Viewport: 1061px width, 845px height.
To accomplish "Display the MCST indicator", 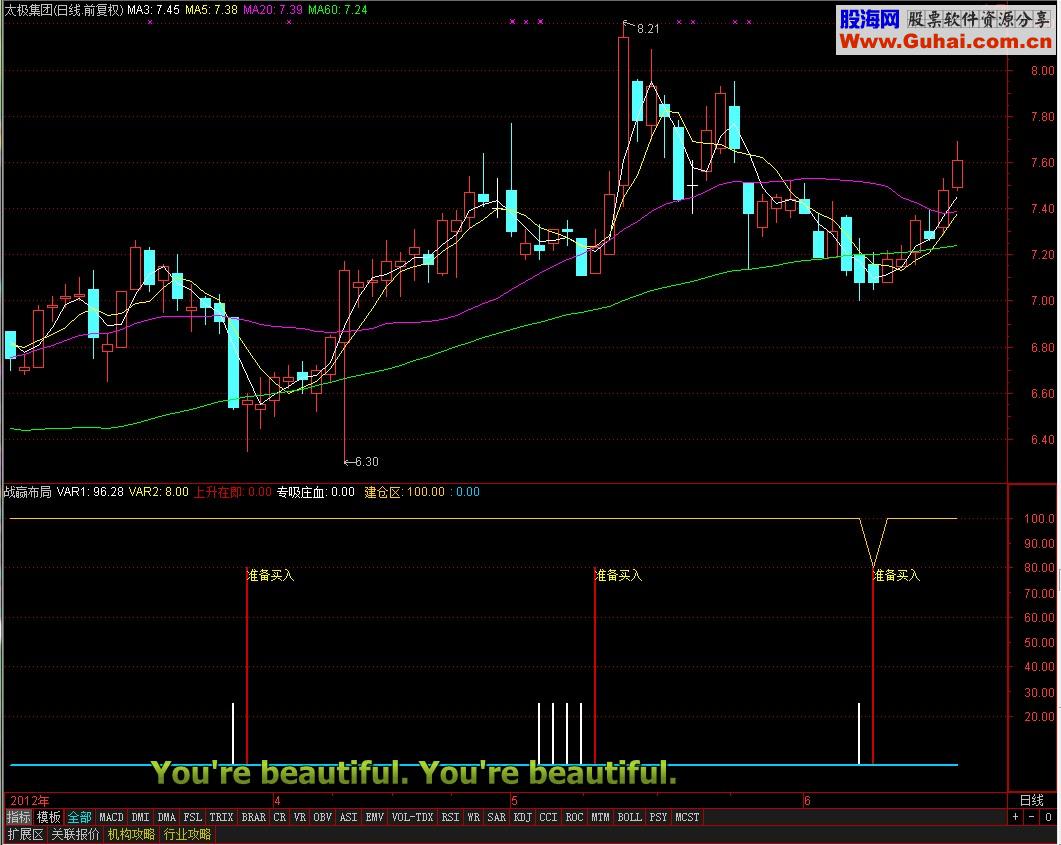I will point(687,817).
